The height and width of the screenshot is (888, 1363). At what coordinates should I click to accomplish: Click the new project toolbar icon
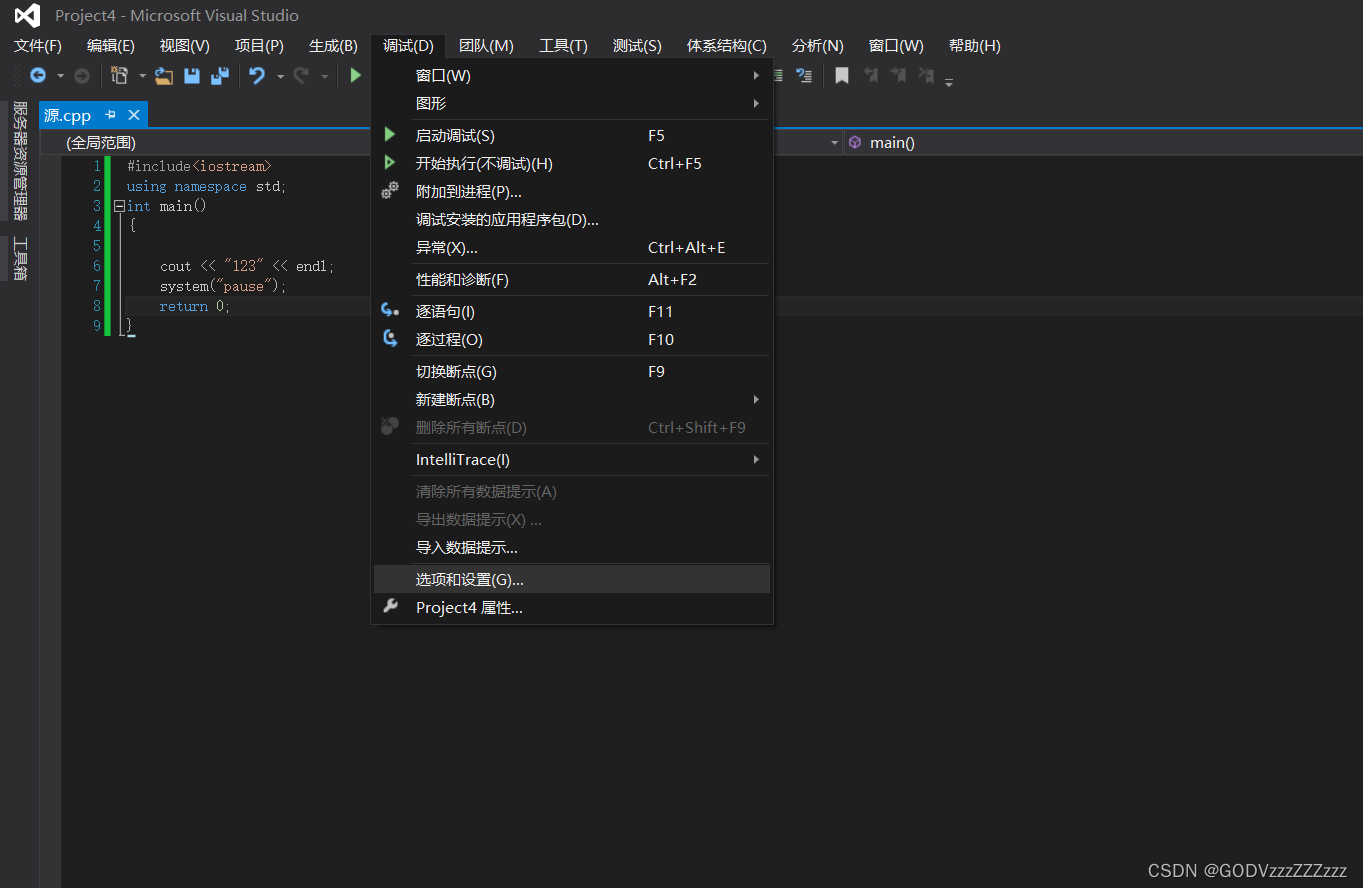pyautogui.click(x=120, y=75)
